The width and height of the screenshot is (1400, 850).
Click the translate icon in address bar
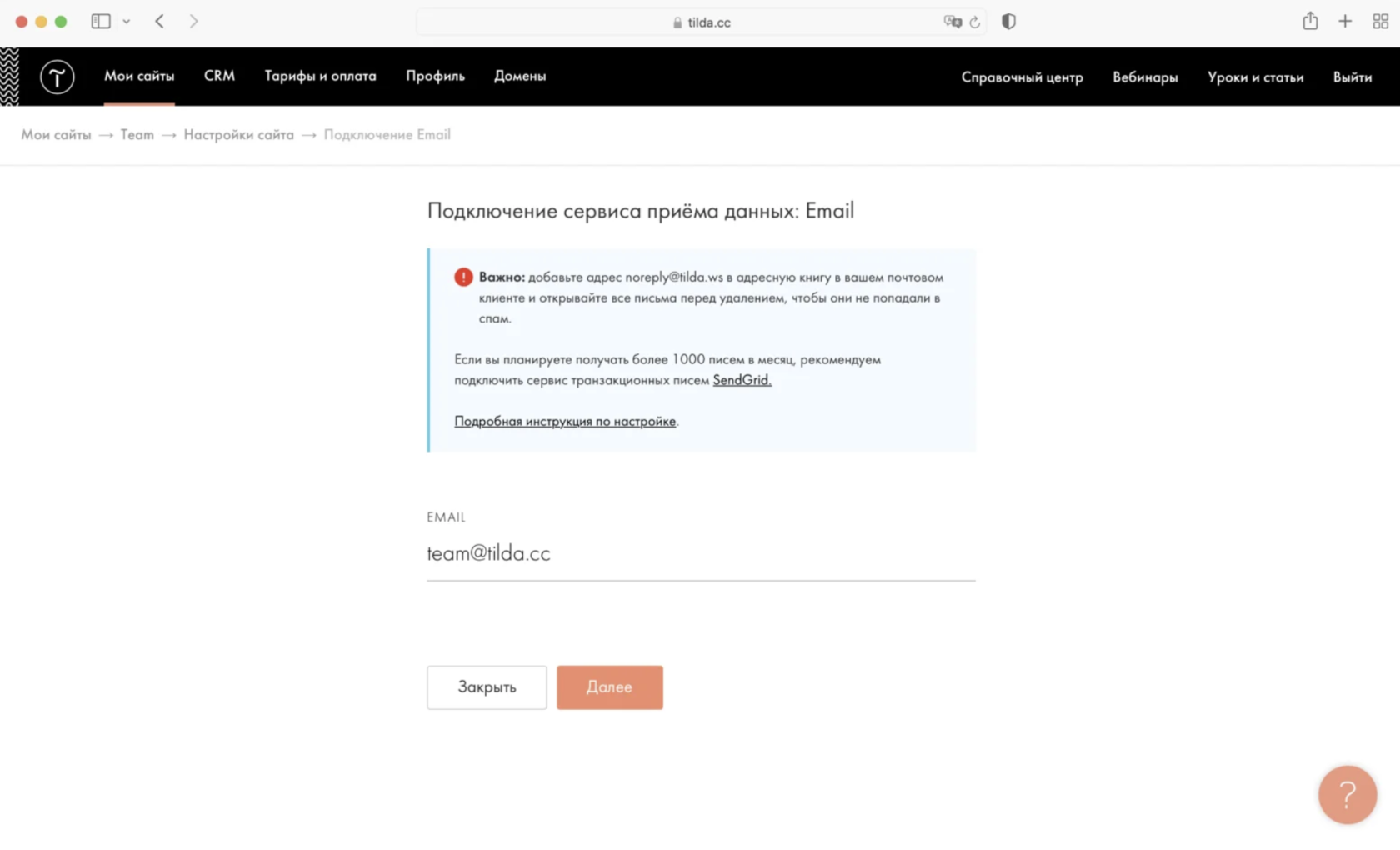pyautogui.click(x=952, y=22)
